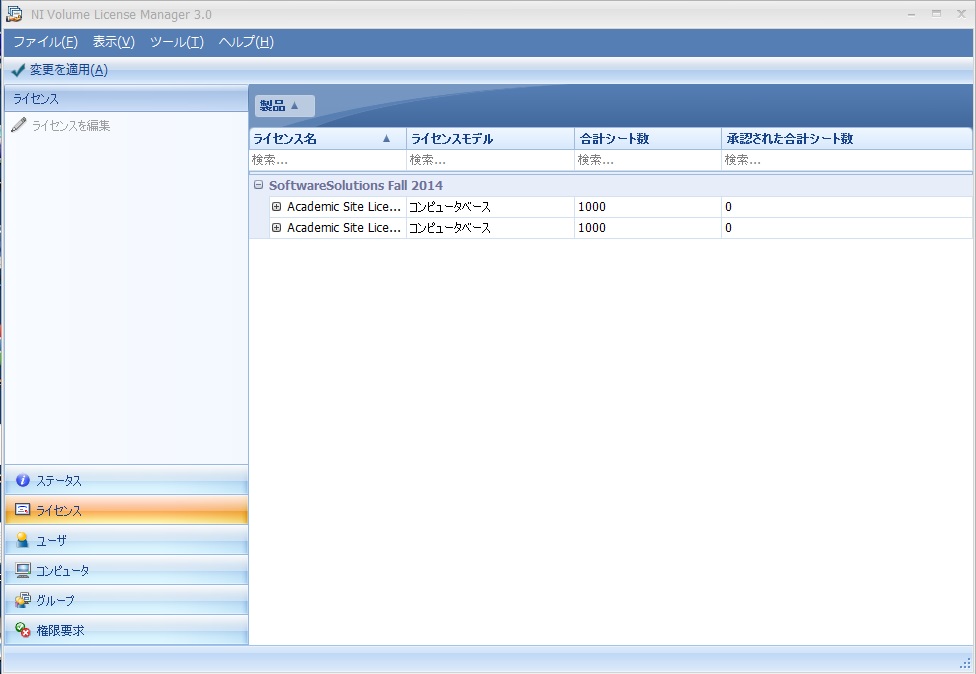
Task: Sort by the ライセンス名 column header
Action: coord(328,139)
